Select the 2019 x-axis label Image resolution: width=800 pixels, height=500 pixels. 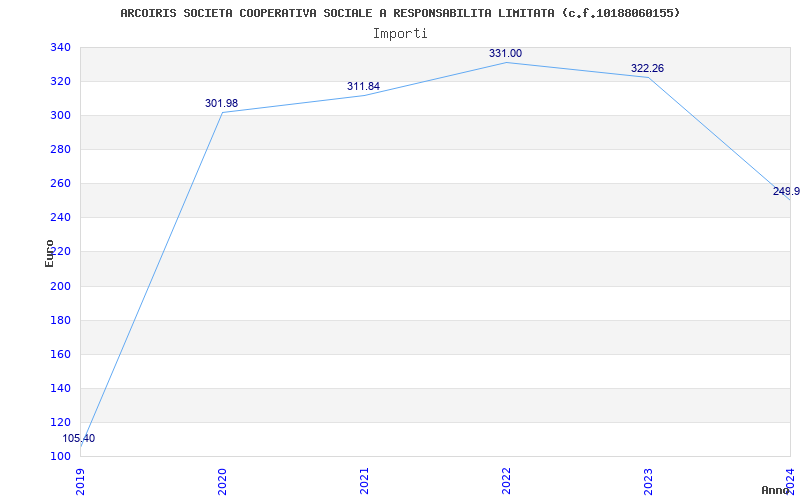click(x=80, y=481)
